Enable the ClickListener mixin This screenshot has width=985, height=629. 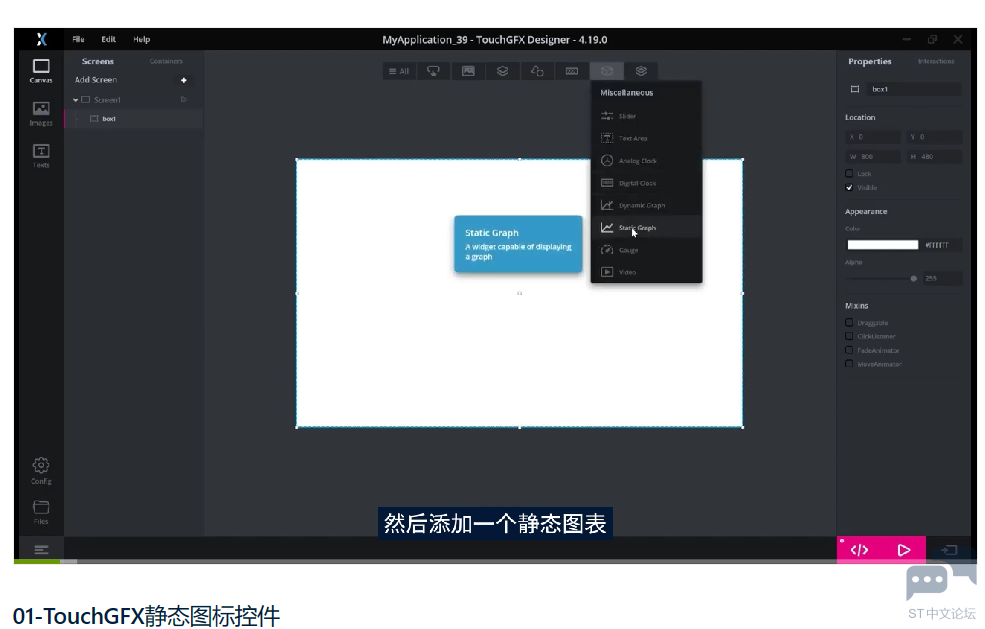click(x=849, y=336)
